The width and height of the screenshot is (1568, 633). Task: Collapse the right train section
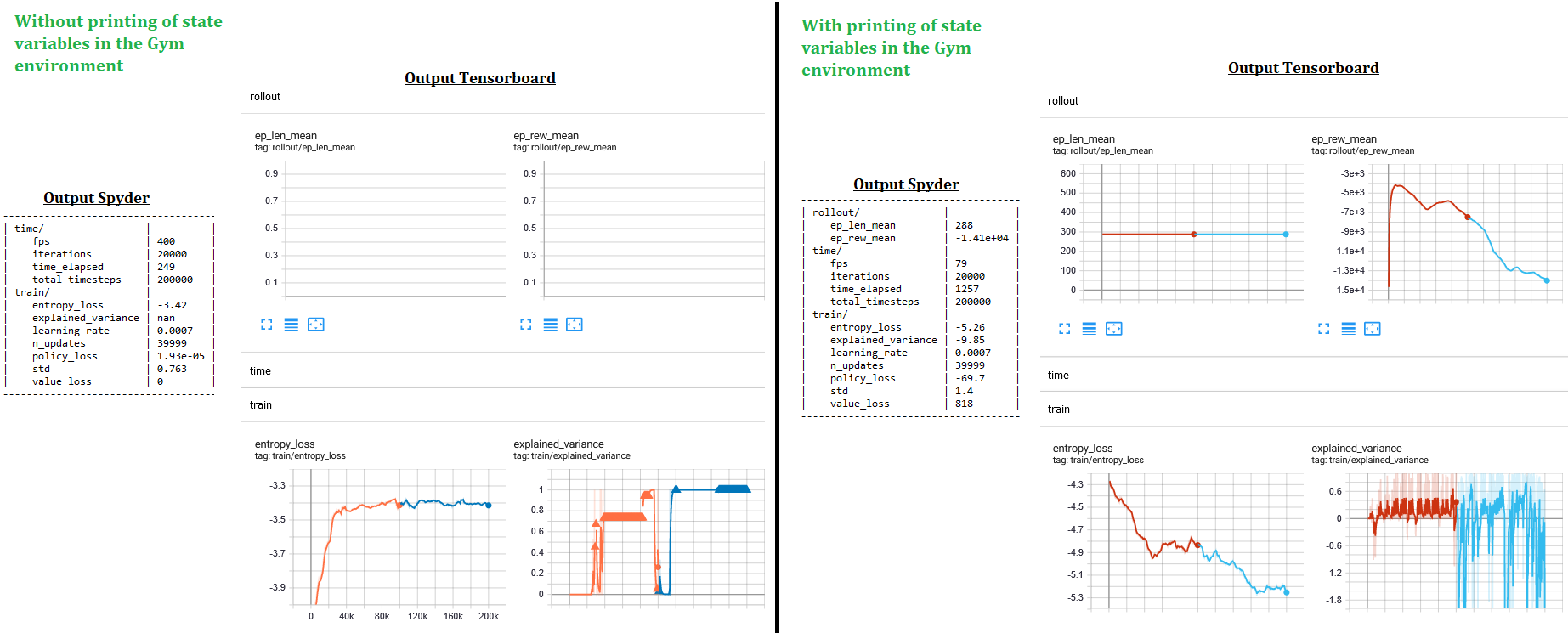(x=1057, y=409)
